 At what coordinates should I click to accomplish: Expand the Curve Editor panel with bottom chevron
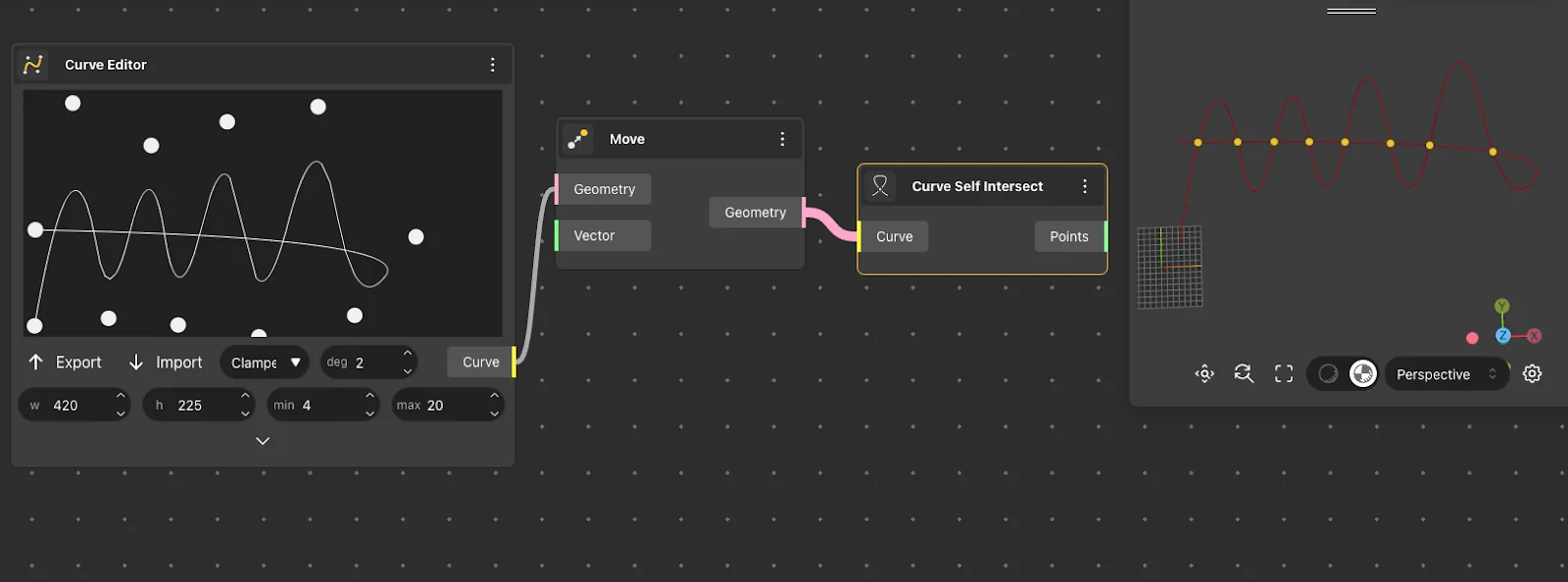coord(263,441)
